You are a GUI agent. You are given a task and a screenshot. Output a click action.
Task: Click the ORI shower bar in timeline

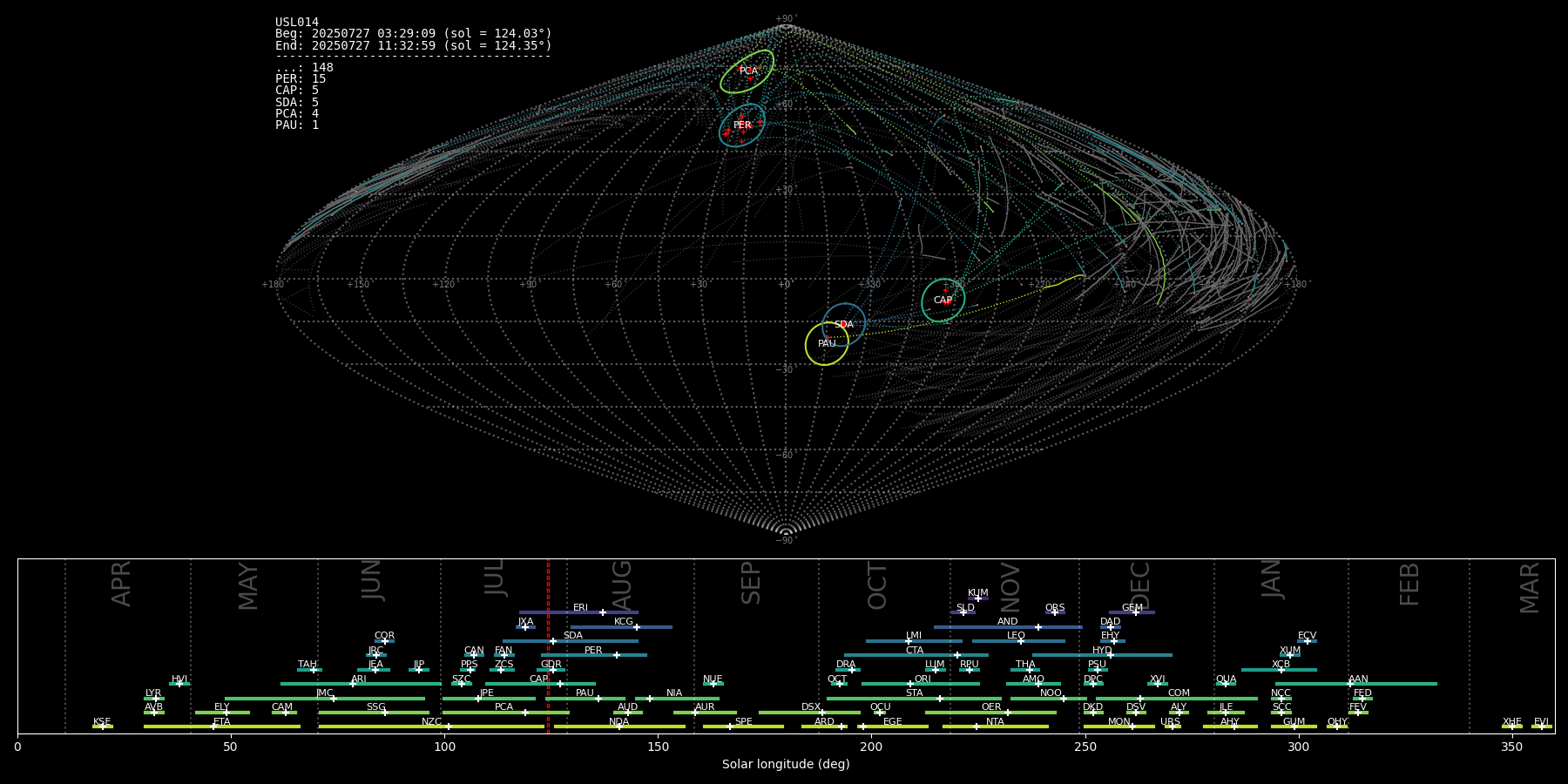pyautogui.click(x=921, y=684)
